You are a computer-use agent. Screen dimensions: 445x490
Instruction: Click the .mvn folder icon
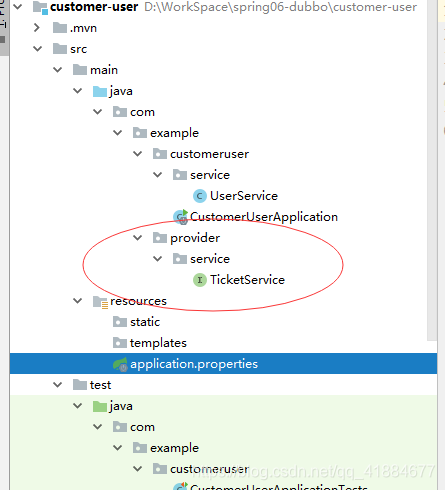click(x=60, y=28)
